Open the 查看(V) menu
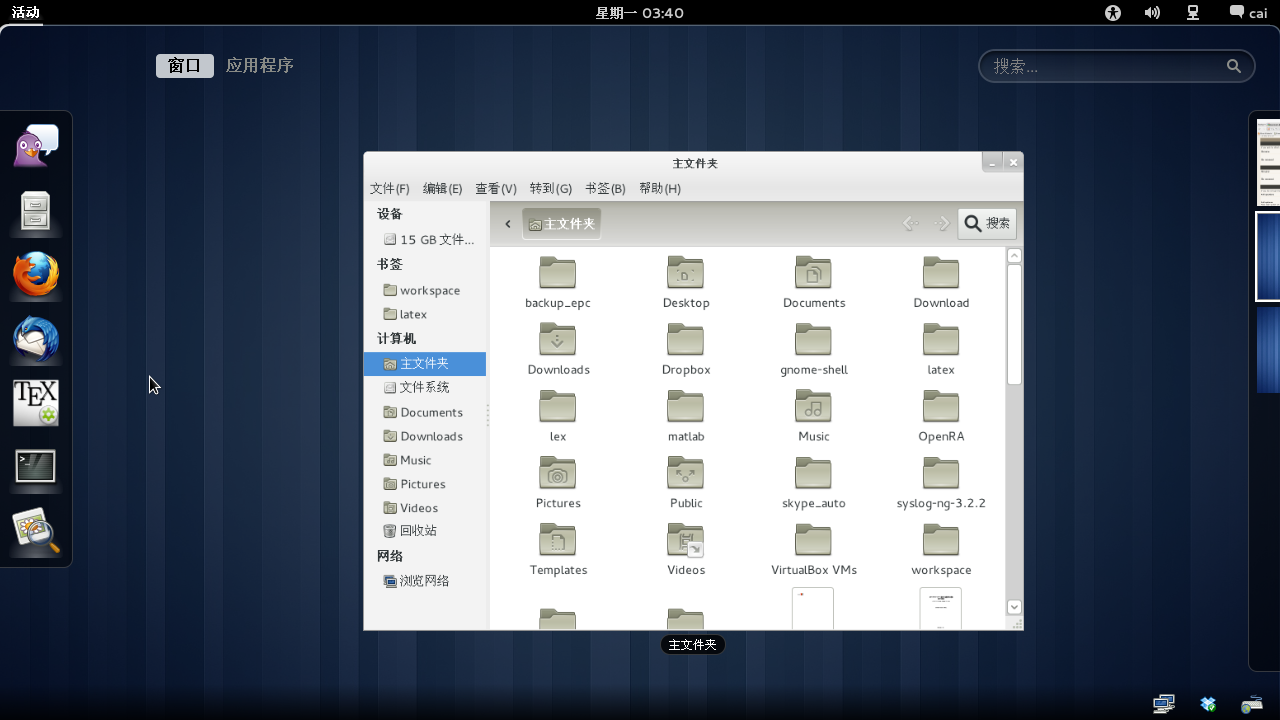 pos(496,188)
